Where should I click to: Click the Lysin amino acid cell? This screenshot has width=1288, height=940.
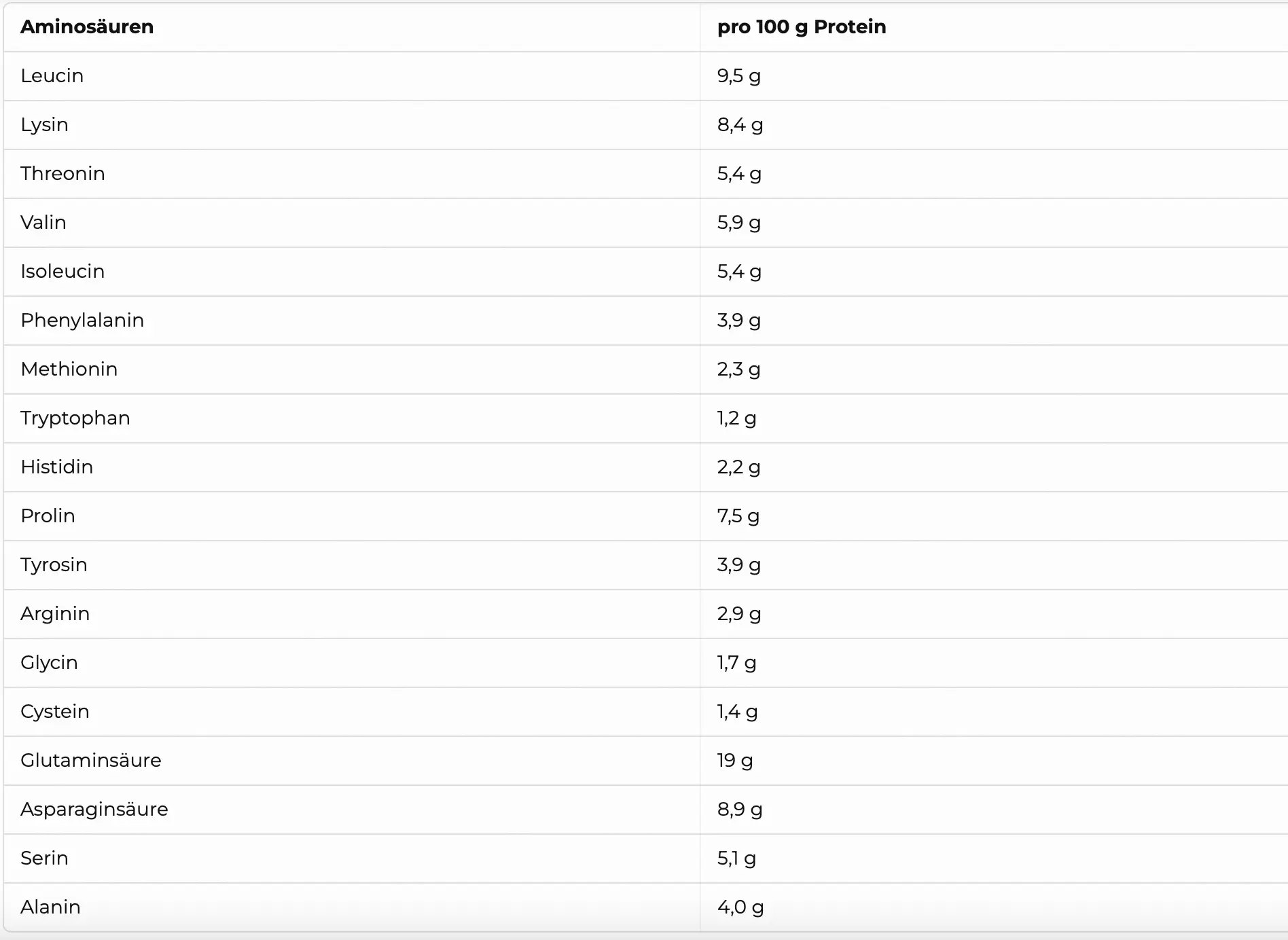click(45, 125)
